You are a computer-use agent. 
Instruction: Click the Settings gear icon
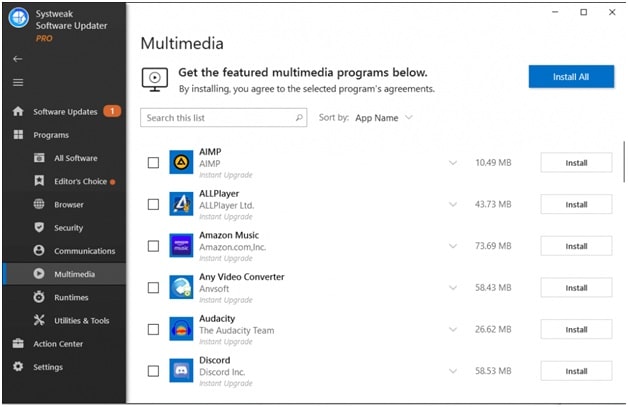(x=18, y=367)
